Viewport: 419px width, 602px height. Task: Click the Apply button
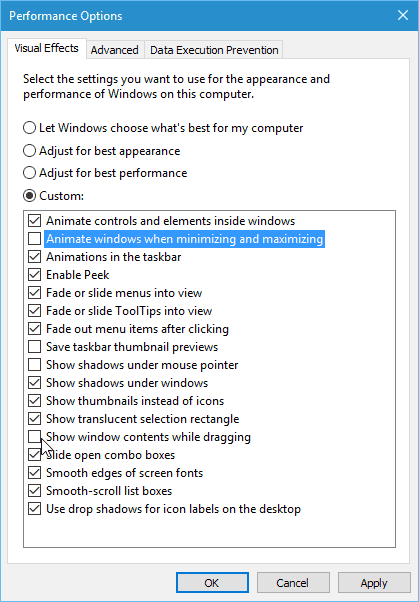click(374, 583)
